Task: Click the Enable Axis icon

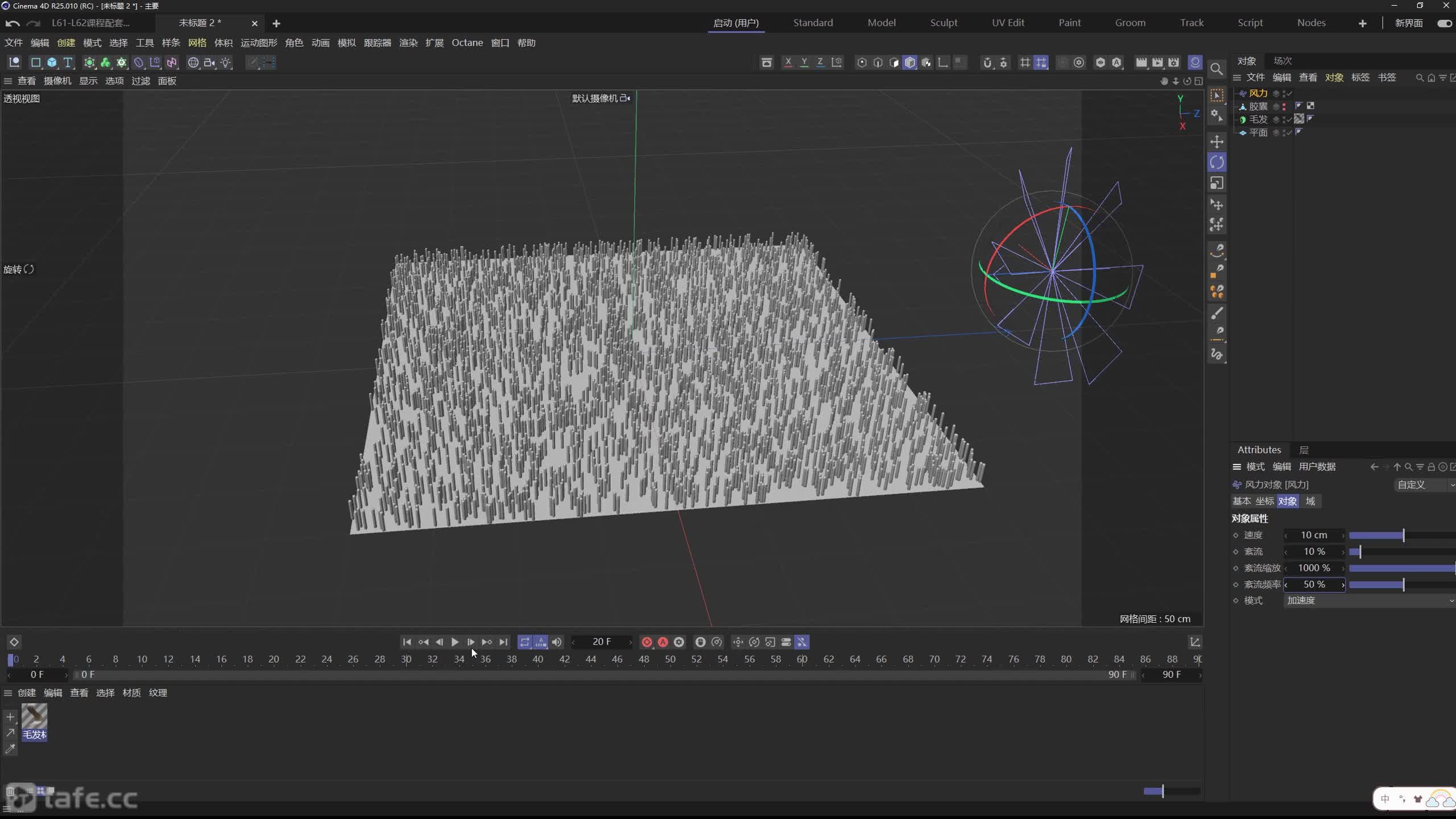Action: [942, 63]
